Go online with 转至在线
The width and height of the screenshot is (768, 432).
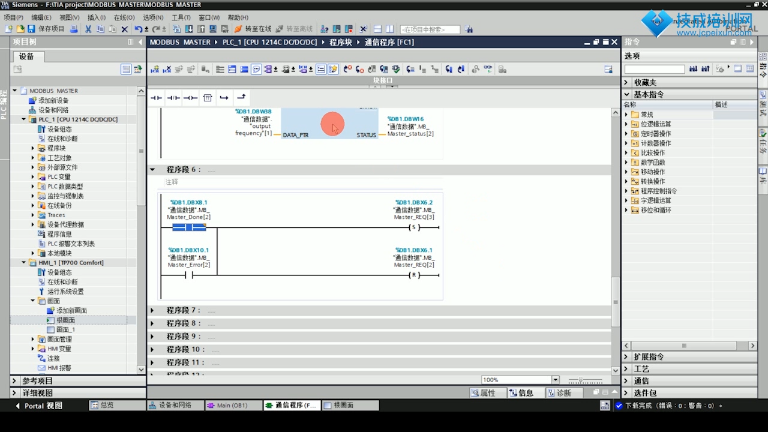[253, 29]
